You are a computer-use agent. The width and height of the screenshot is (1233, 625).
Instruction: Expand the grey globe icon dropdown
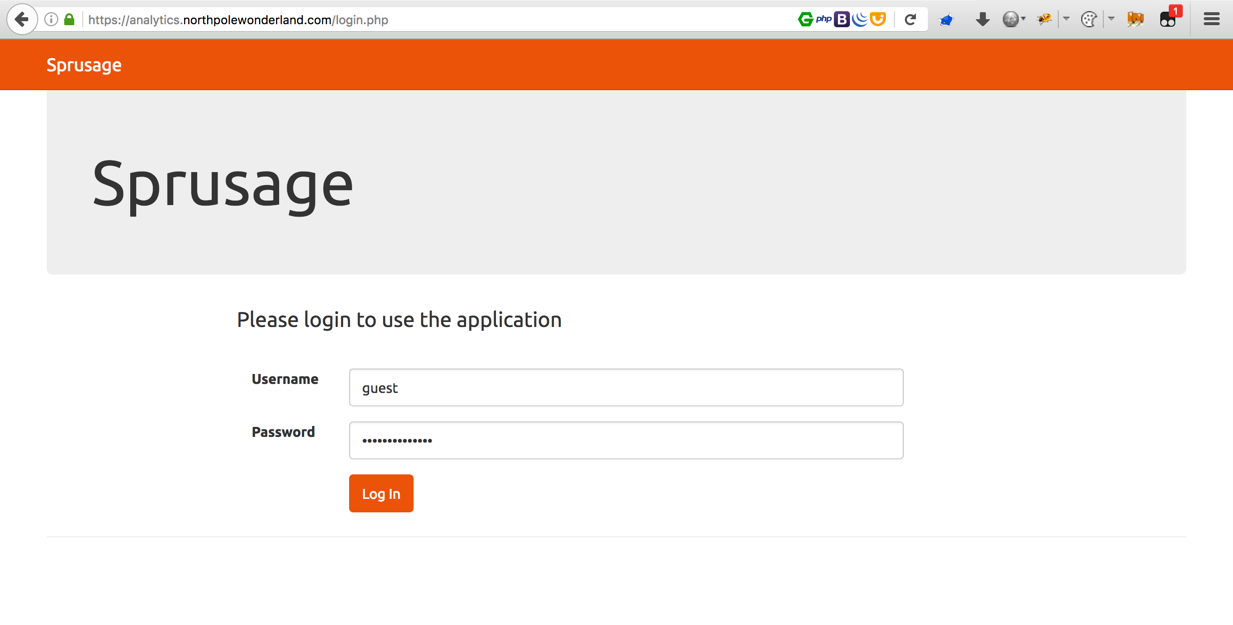click(1023, 19)
